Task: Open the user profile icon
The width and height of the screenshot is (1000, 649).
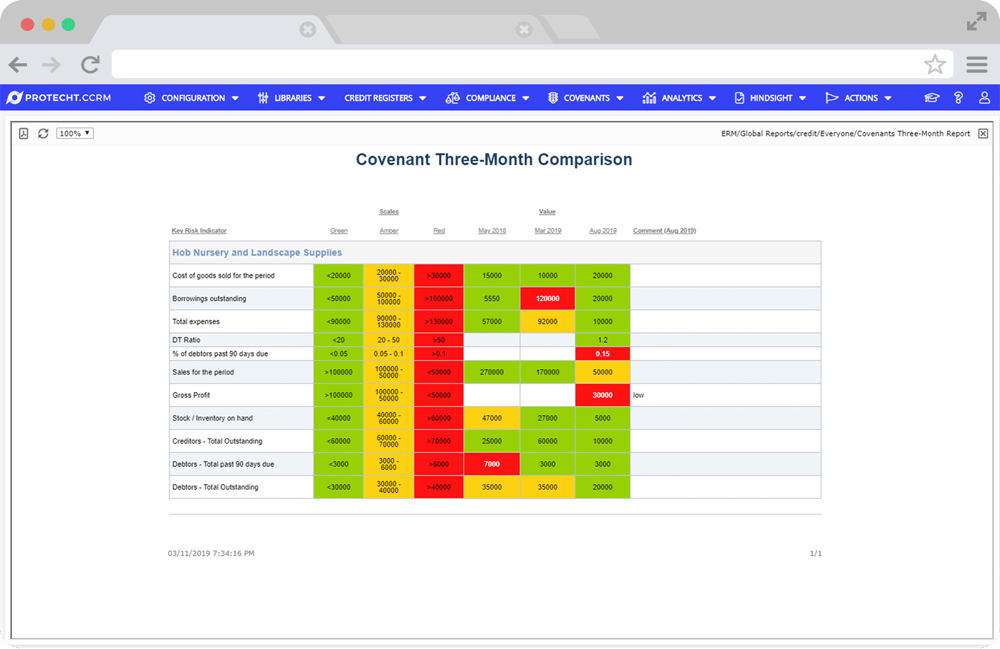Action: tap(984, 98)
